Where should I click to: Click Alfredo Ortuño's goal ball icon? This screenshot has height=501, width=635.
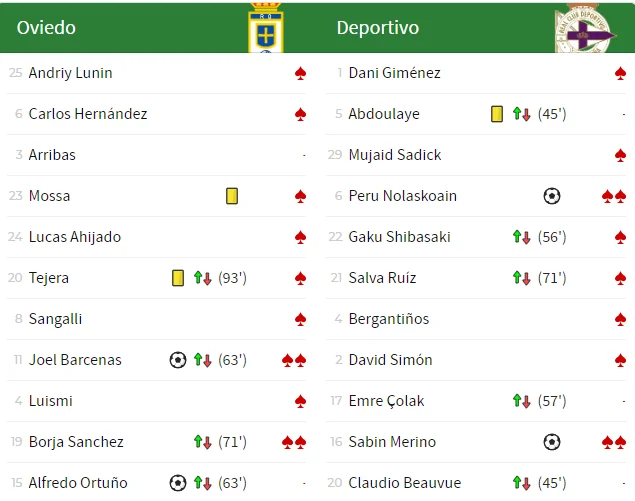(178, 483)
